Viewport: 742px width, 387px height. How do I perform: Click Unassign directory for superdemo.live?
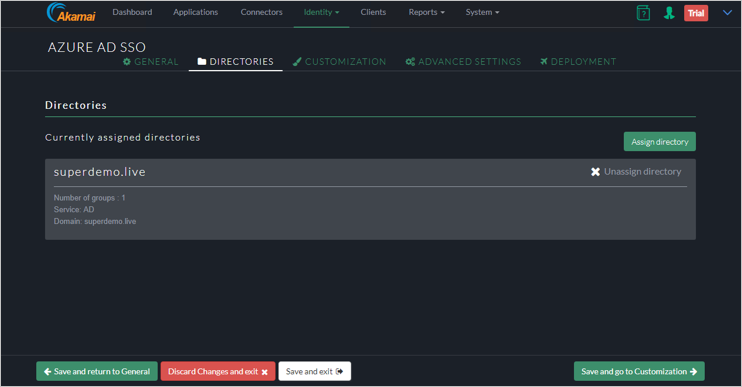click(x=636, y=172)
